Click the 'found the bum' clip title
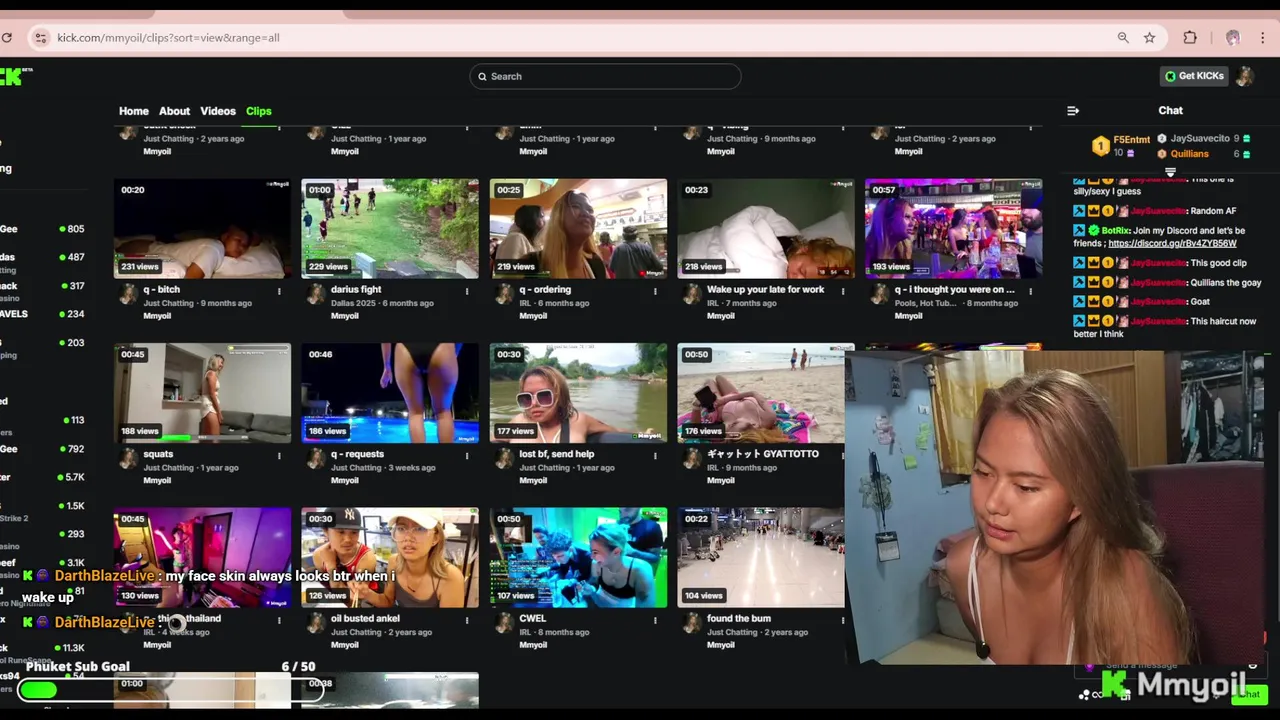 pyautogui.click(x=739, y=618)
